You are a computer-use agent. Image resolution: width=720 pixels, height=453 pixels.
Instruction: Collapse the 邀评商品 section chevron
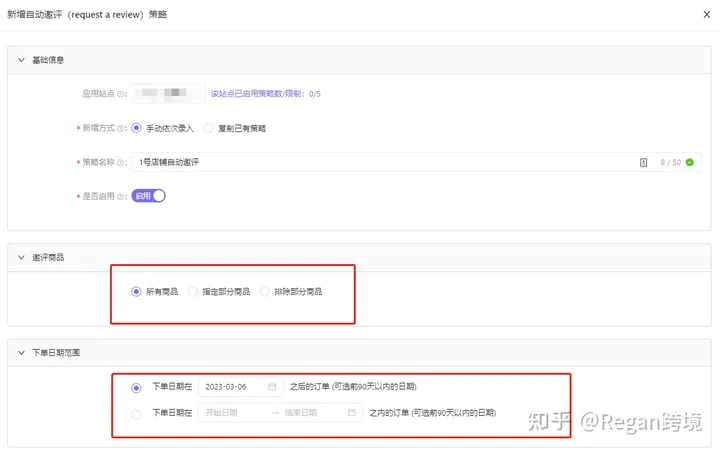[x=21, y=257]
